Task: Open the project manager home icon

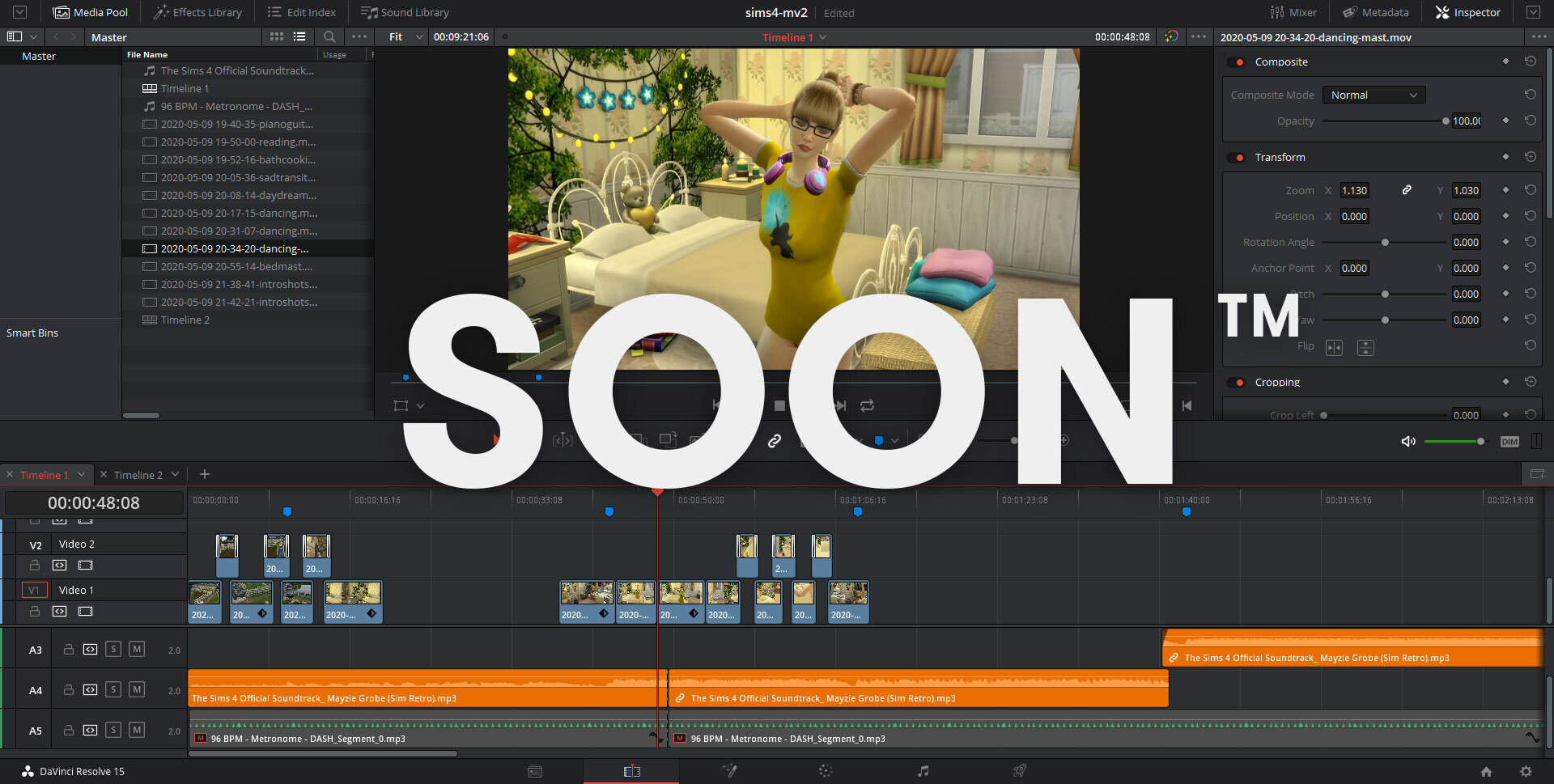Action: (x=1486, y=771)
